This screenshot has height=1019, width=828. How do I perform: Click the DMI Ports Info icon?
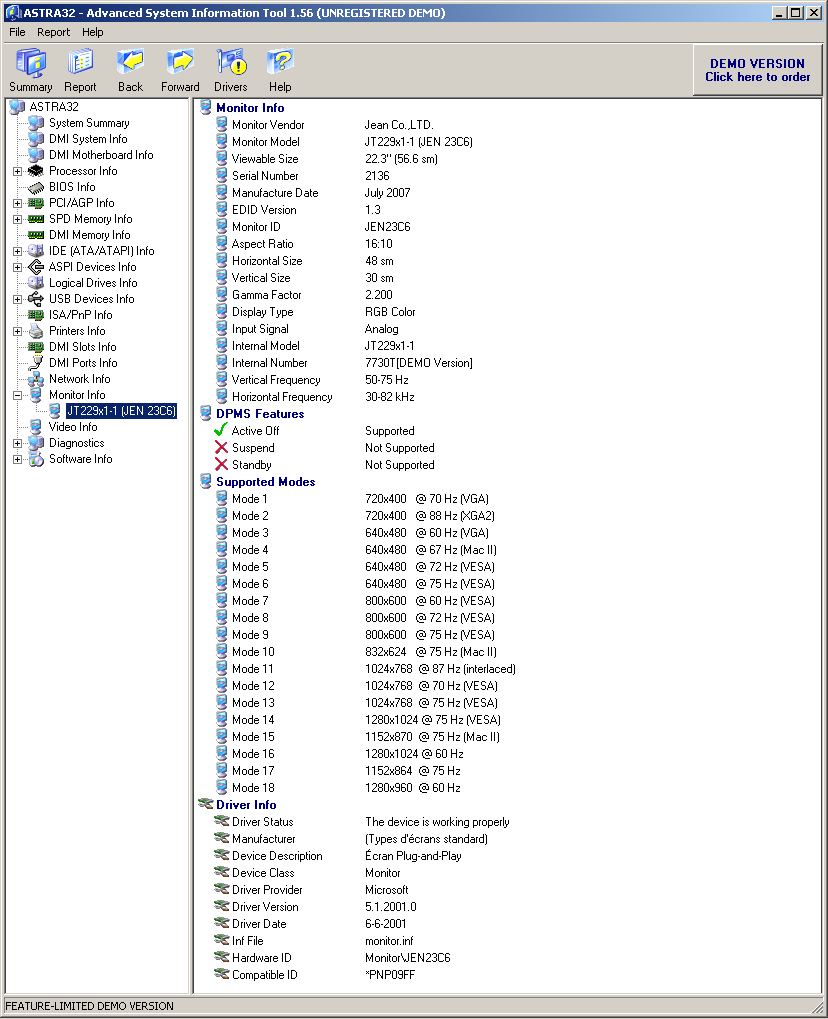point(36,363)
